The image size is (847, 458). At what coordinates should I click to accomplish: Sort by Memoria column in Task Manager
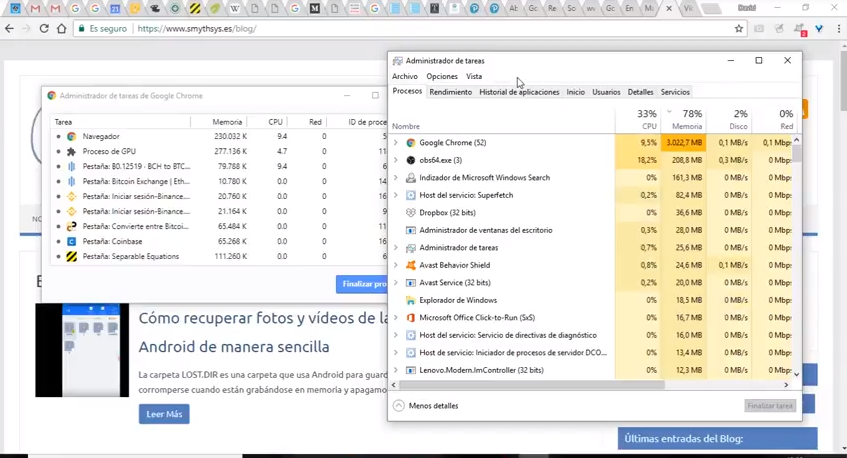(x=683, y=119)
